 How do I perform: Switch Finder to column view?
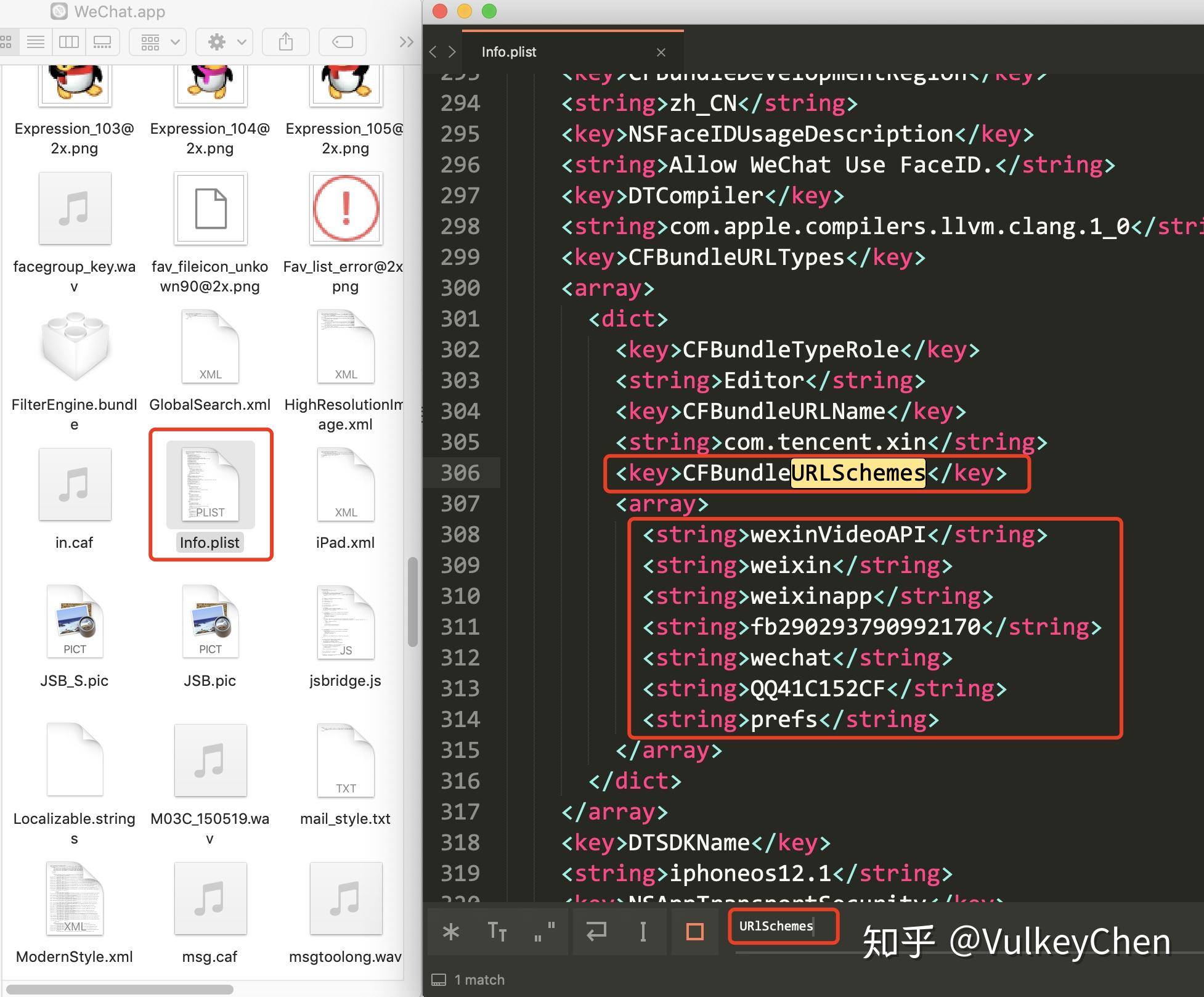tap(68, 42)
